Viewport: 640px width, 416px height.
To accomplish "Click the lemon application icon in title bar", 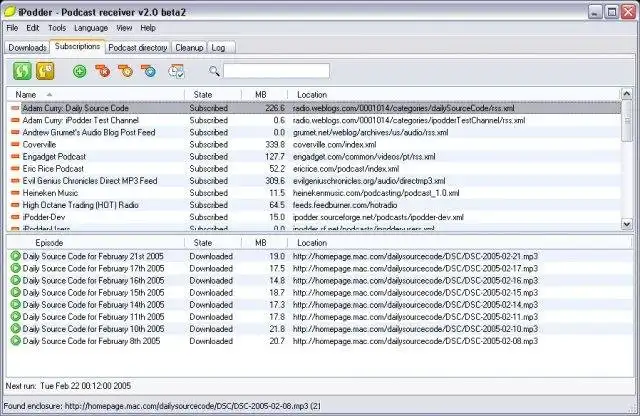I will [9, 11].
